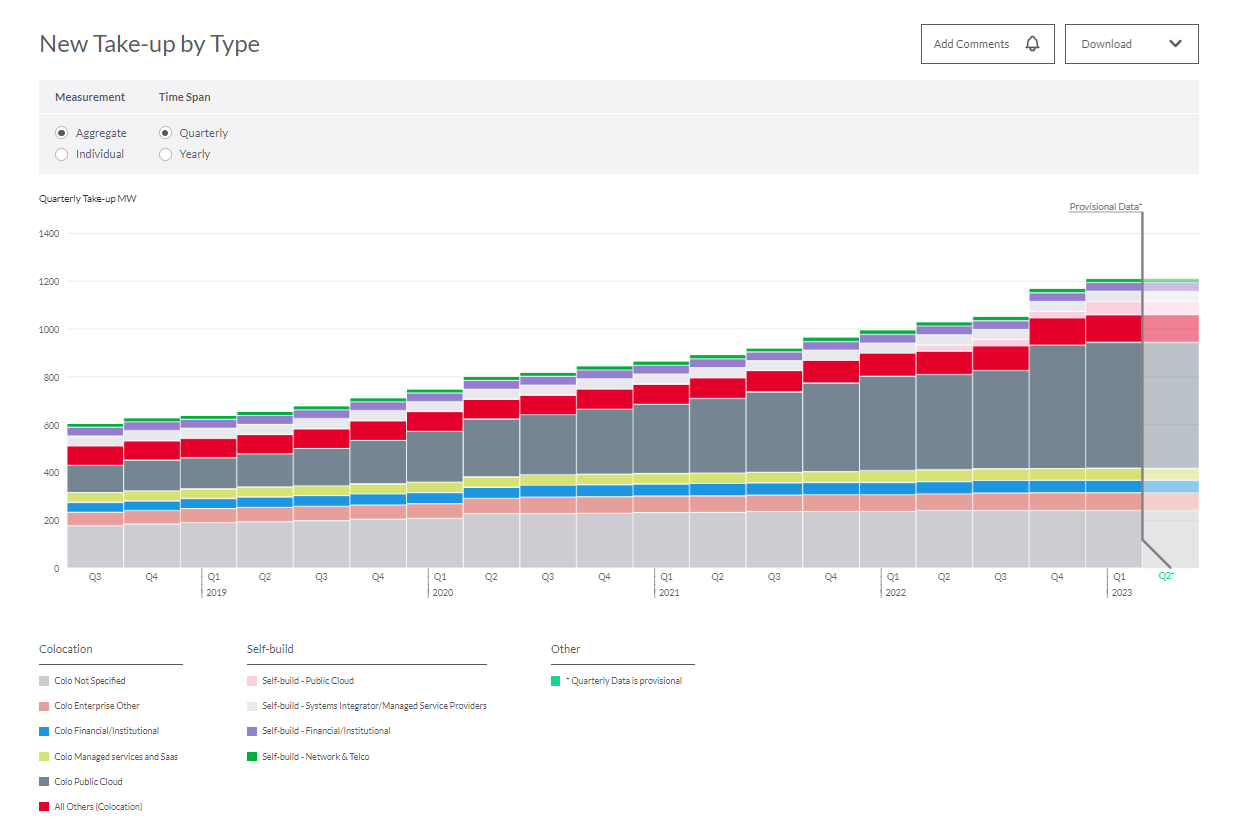Click the blue Colo Financial/Institutional swatch

click(44, 731)
